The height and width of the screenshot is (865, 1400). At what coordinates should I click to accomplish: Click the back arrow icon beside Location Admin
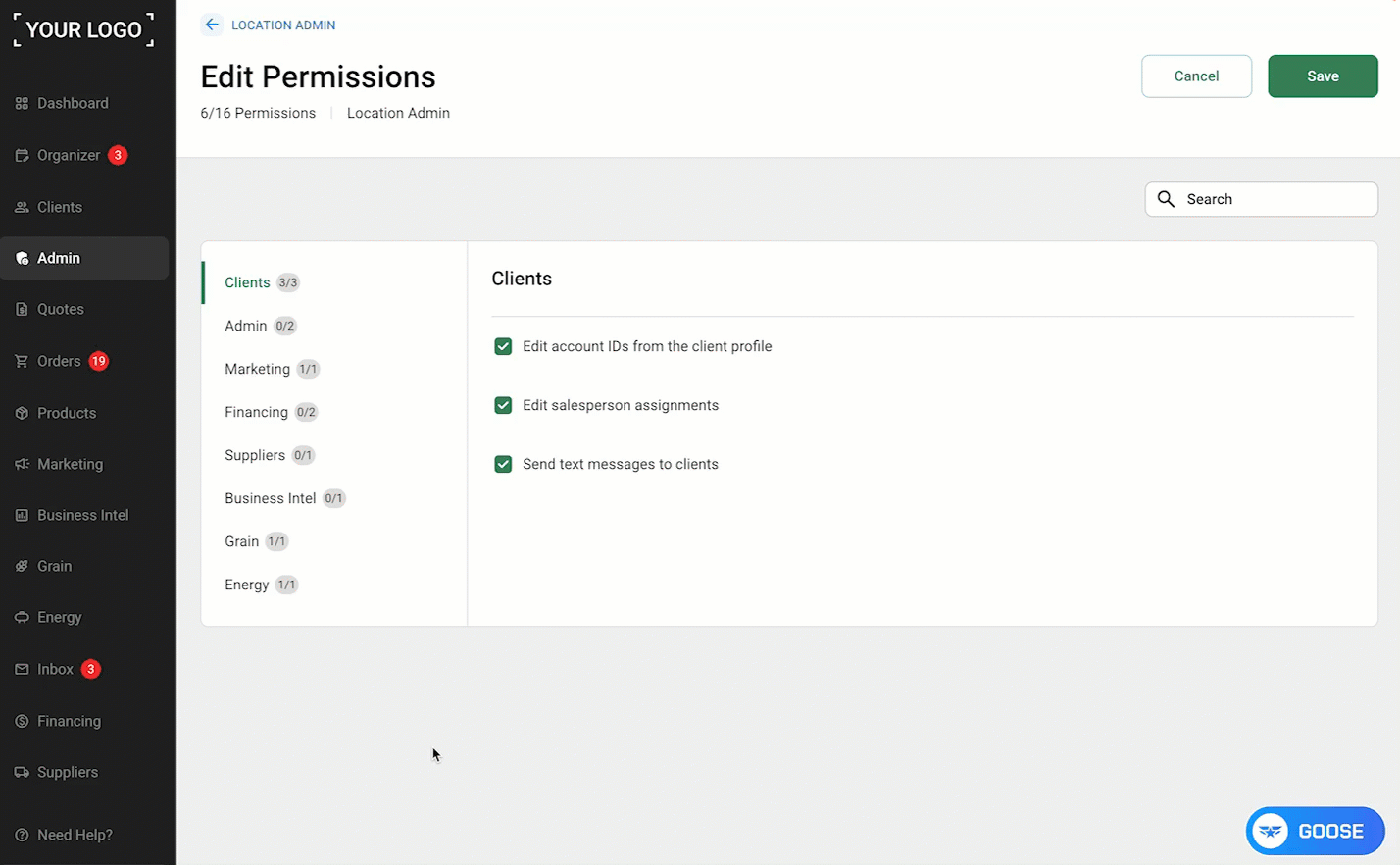(x=212, y=25)
